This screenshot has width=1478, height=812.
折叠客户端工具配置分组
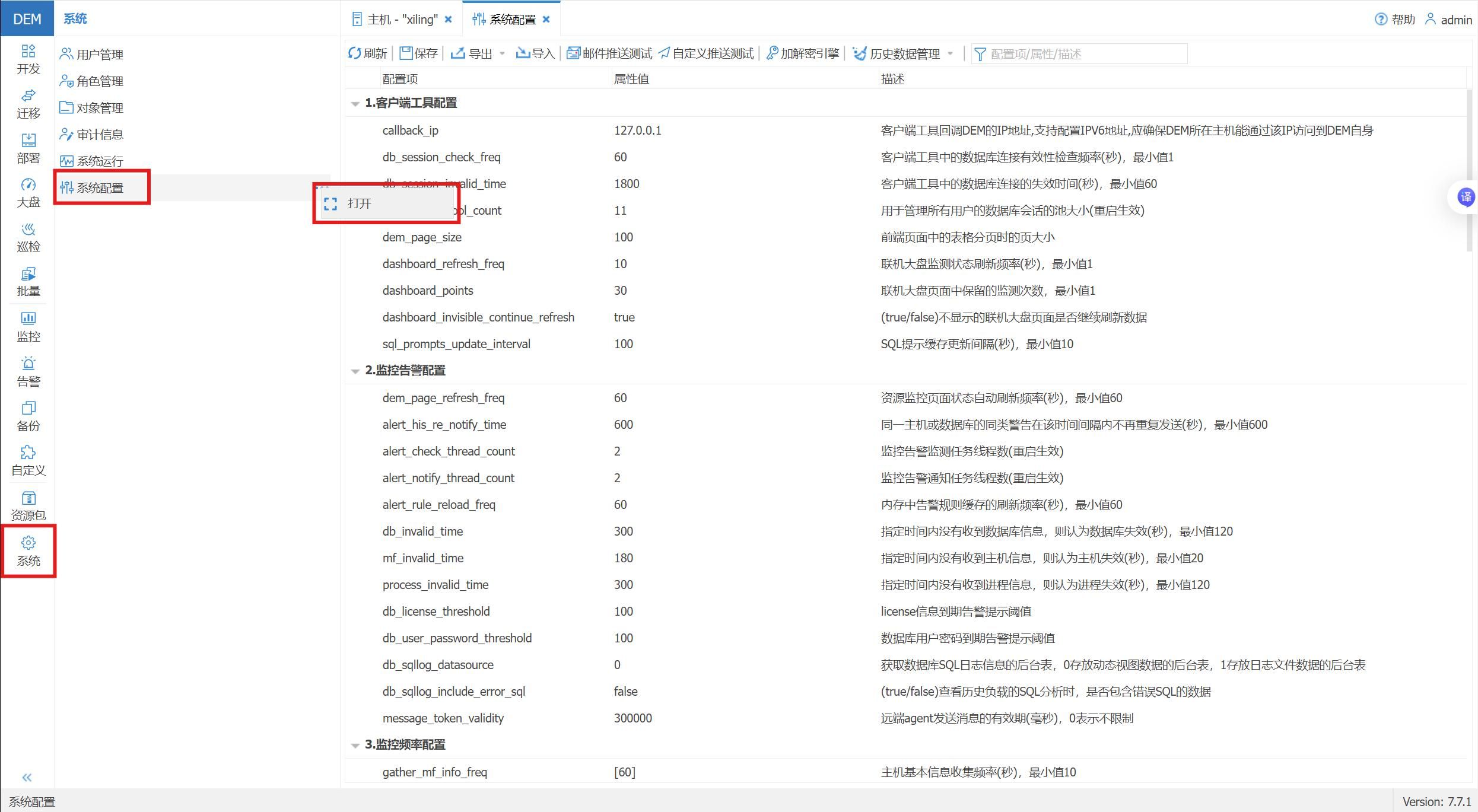pos(355,103)
